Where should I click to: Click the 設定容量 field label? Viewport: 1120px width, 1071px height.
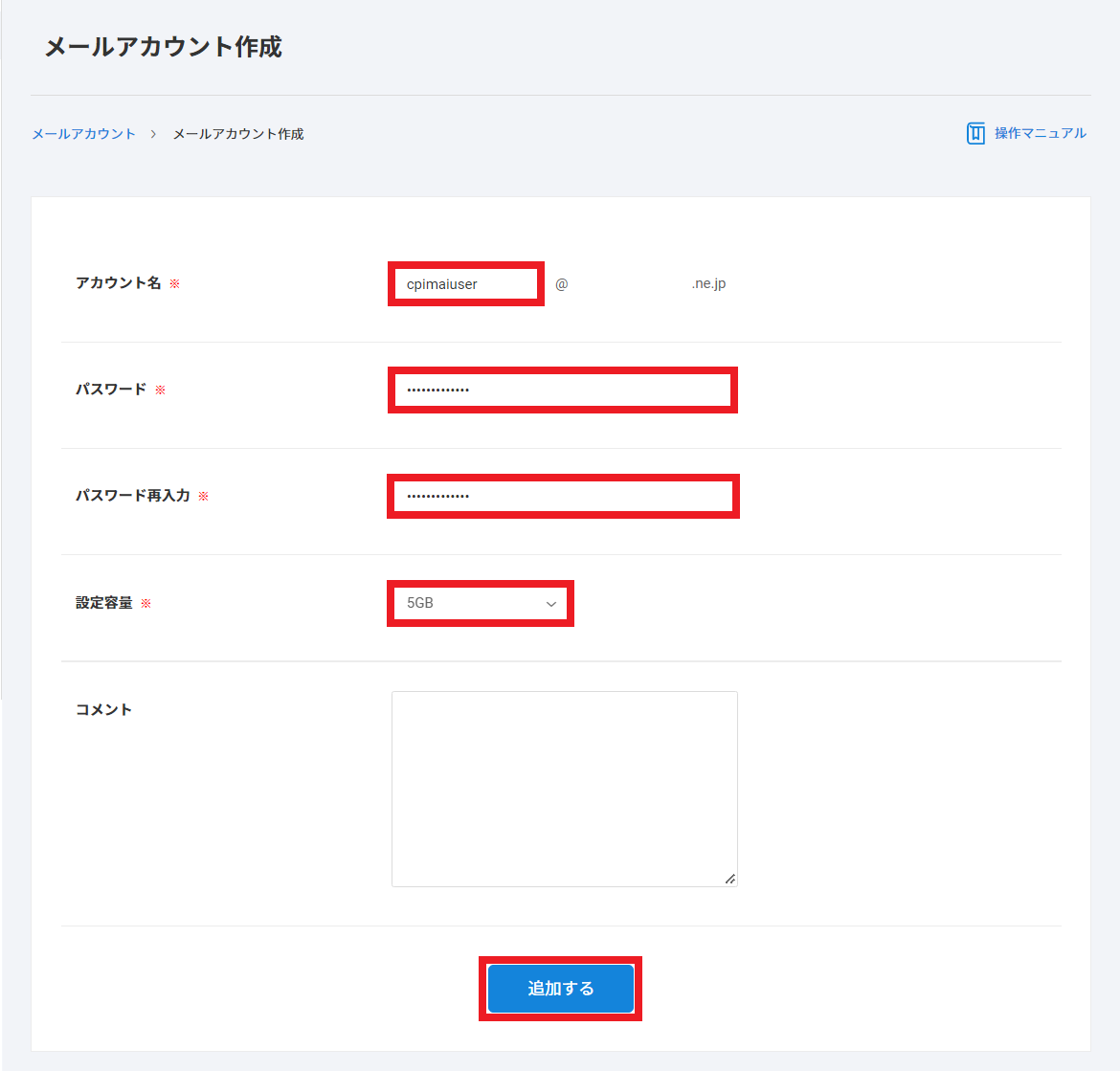[104, 603]
